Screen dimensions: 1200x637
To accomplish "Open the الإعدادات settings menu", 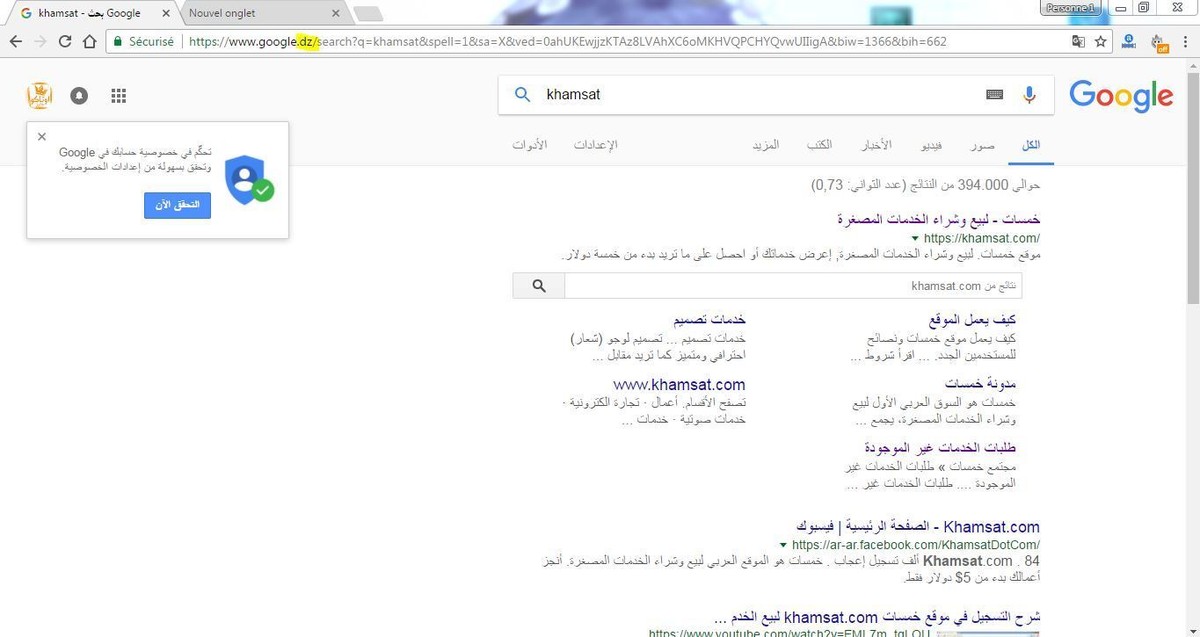I will 596,145.
